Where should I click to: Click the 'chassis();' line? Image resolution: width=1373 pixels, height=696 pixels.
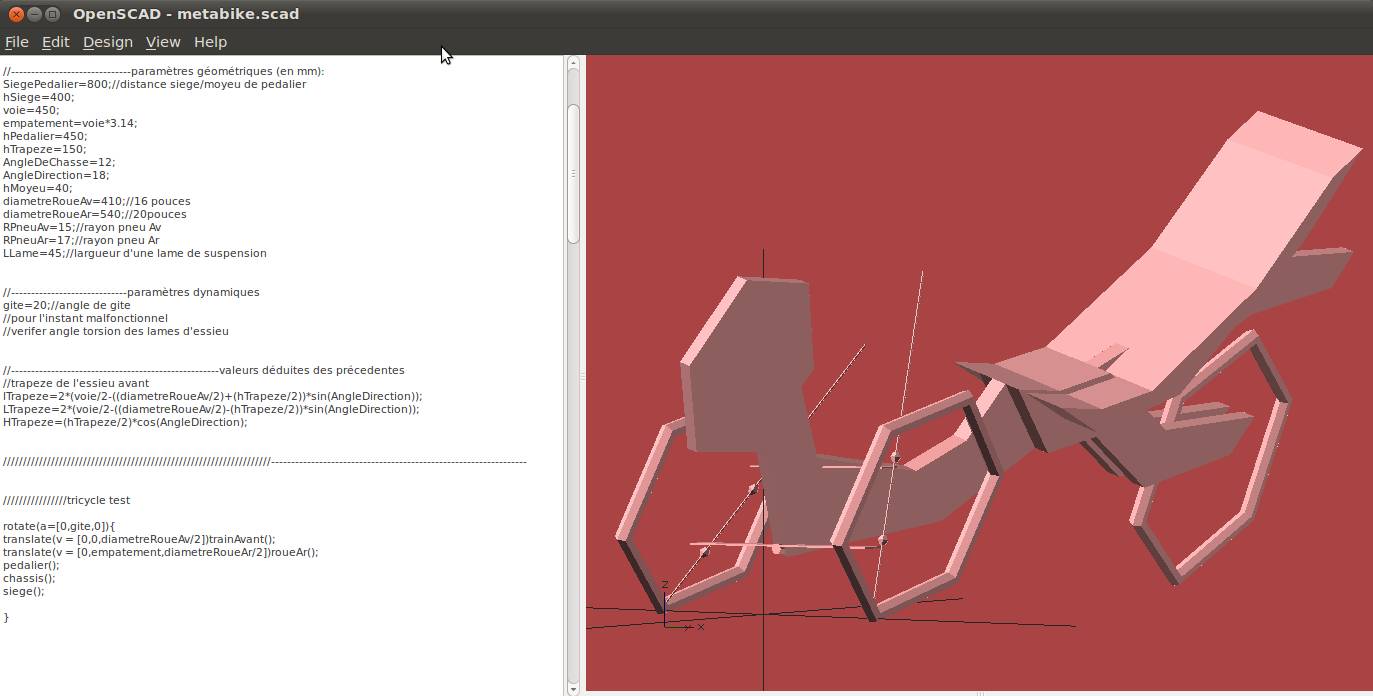pos(29,578)
